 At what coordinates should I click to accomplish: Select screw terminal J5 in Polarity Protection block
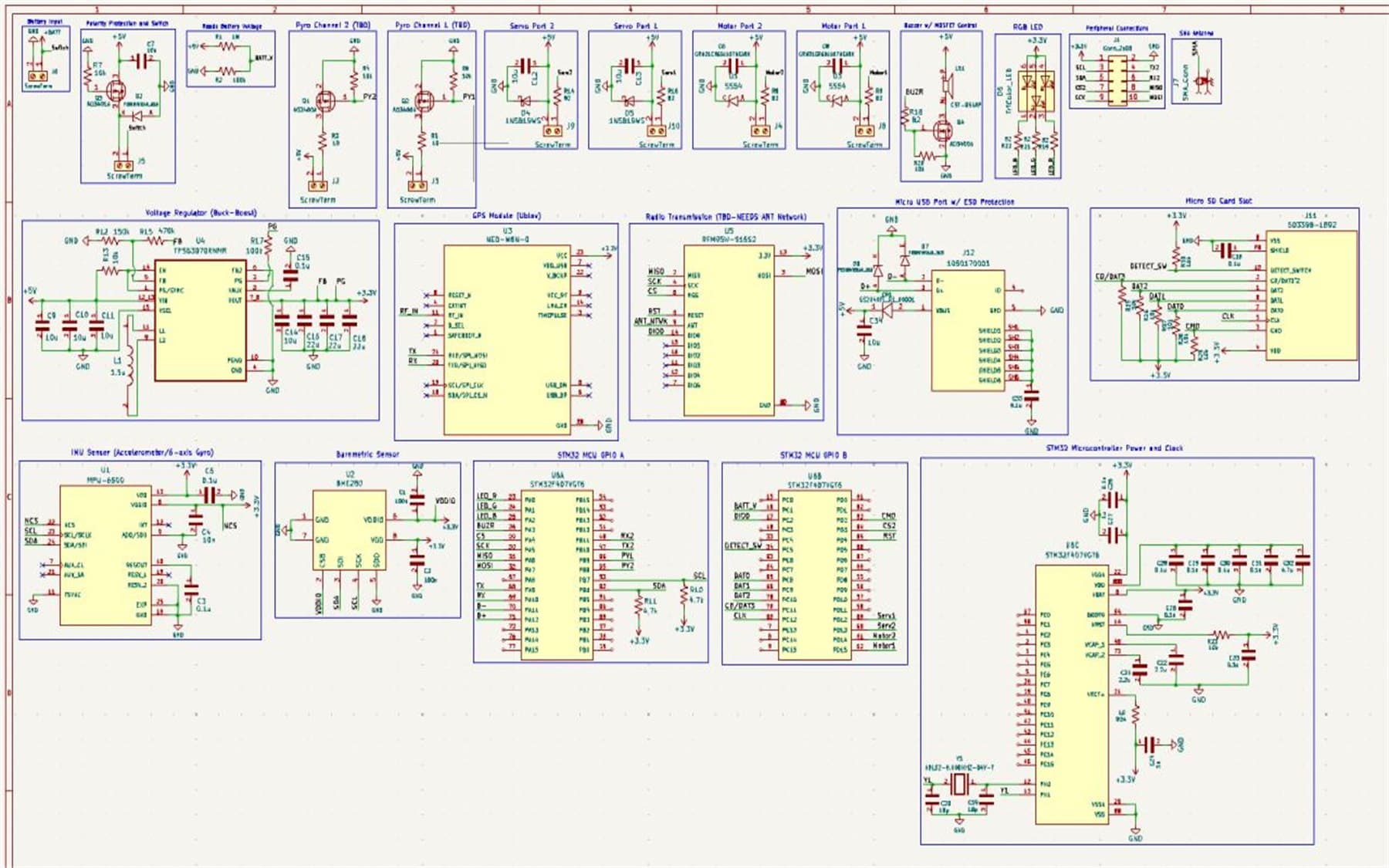[123, 165]
